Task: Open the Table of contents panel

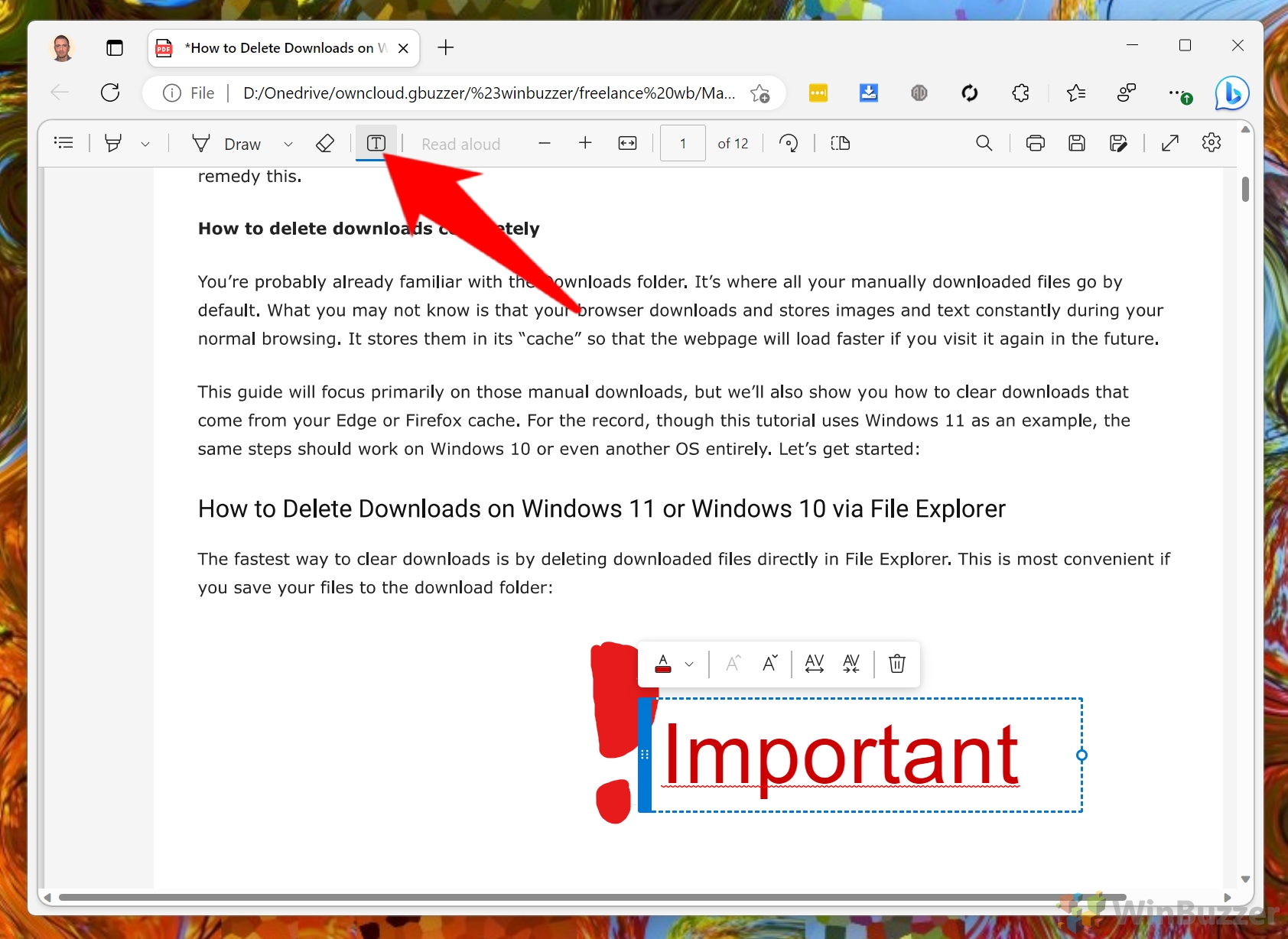Action: coord(63,143)
